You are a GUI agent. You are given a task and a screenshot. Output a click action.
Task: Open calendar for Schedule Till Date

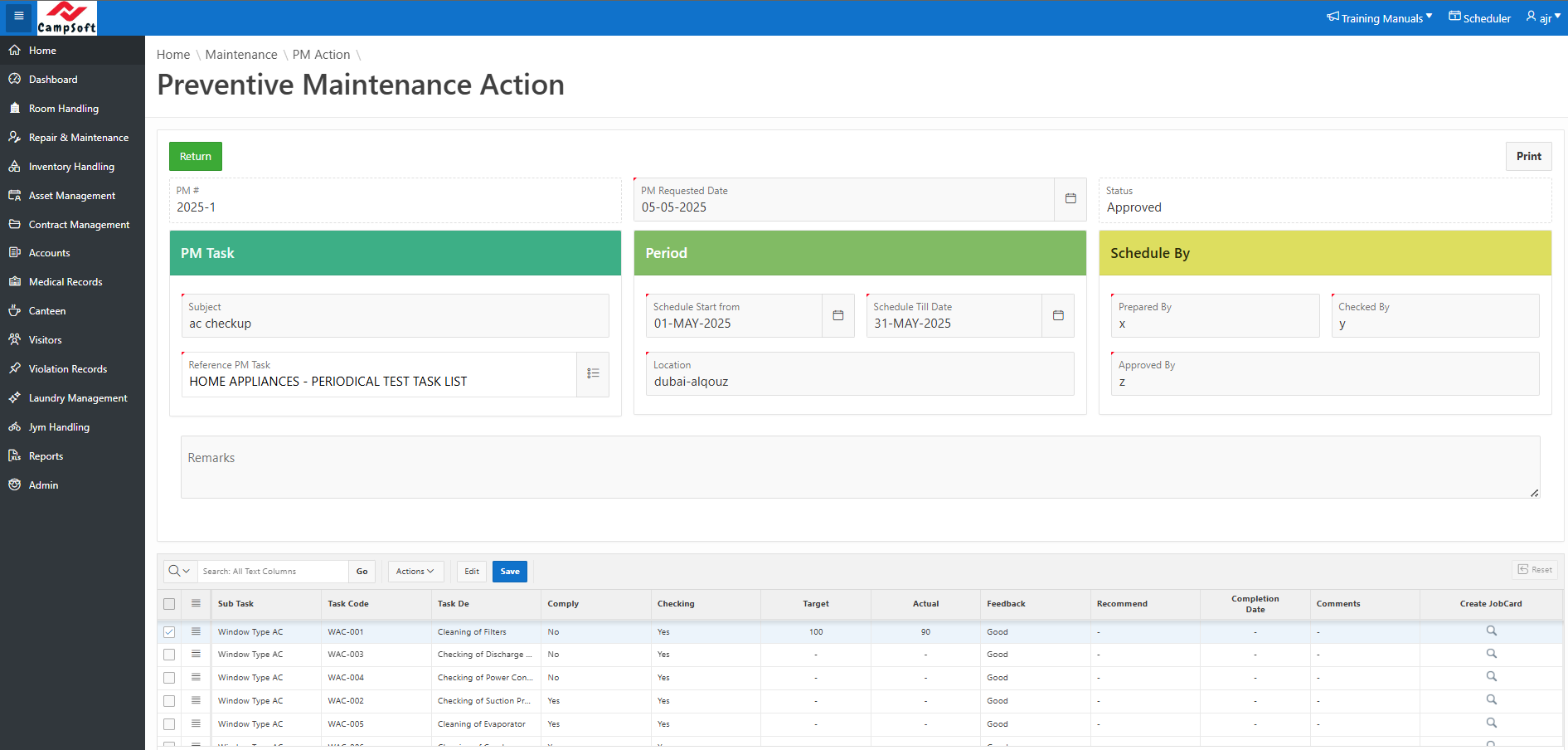pyautogui.click(x=1058, y=315)
